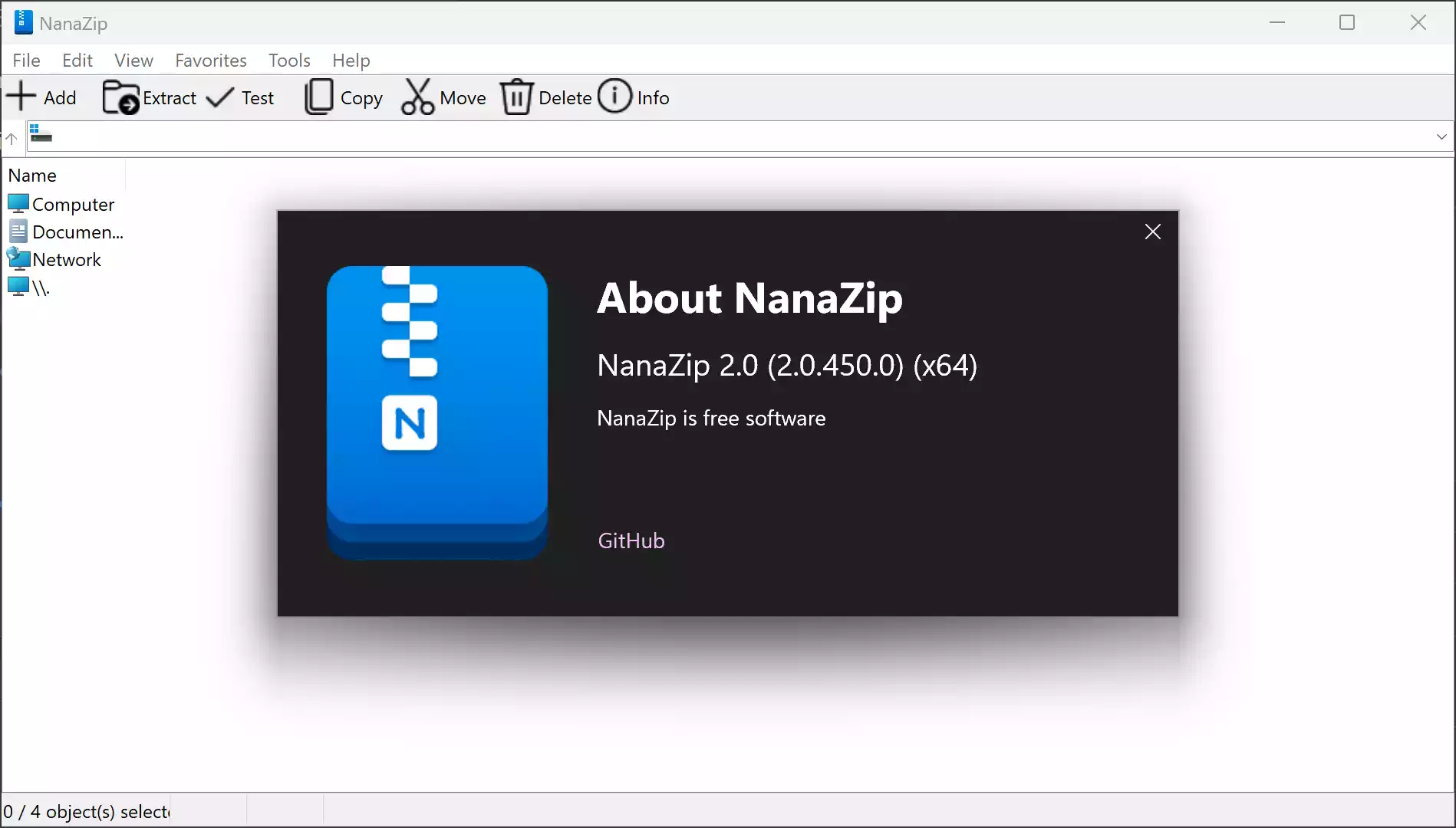Expand the address bar dropdown
The height and width of the screenshot is (828, 1456).
point(1441,136)
